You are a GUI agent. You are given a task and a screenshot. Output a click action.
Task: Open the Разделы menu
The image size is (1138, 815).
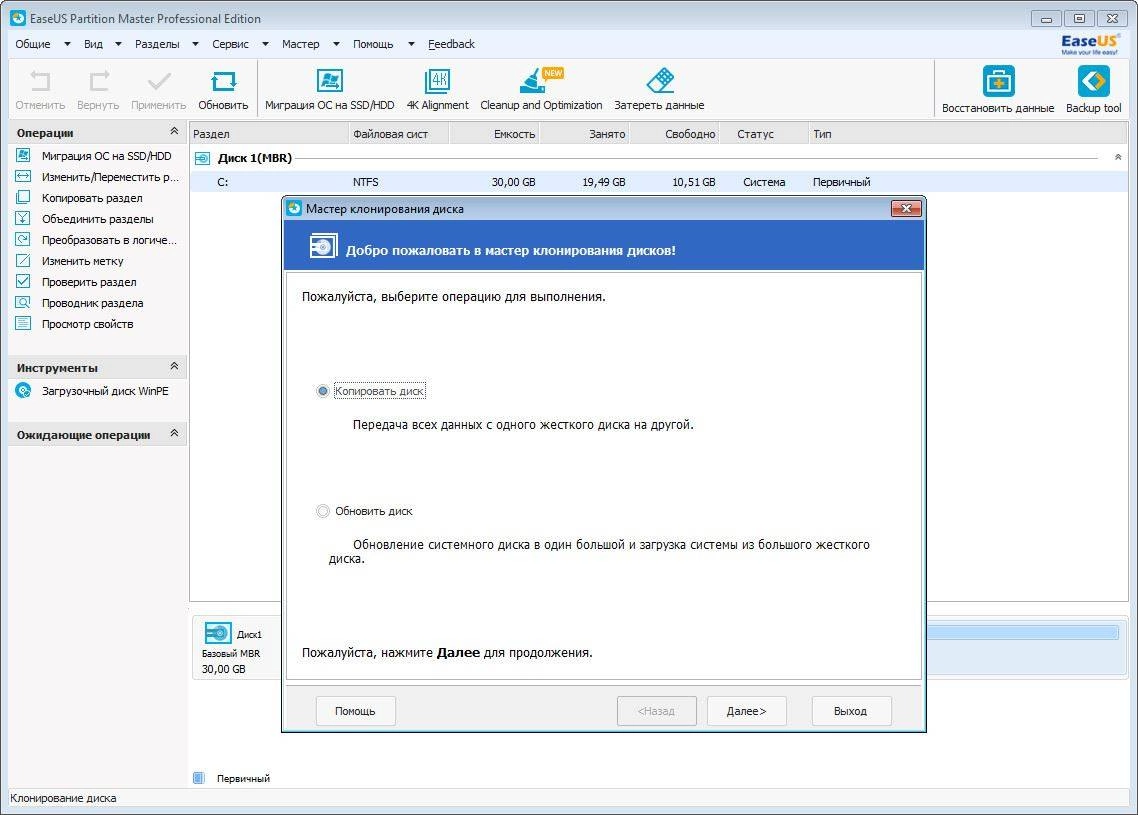point(157,44)
